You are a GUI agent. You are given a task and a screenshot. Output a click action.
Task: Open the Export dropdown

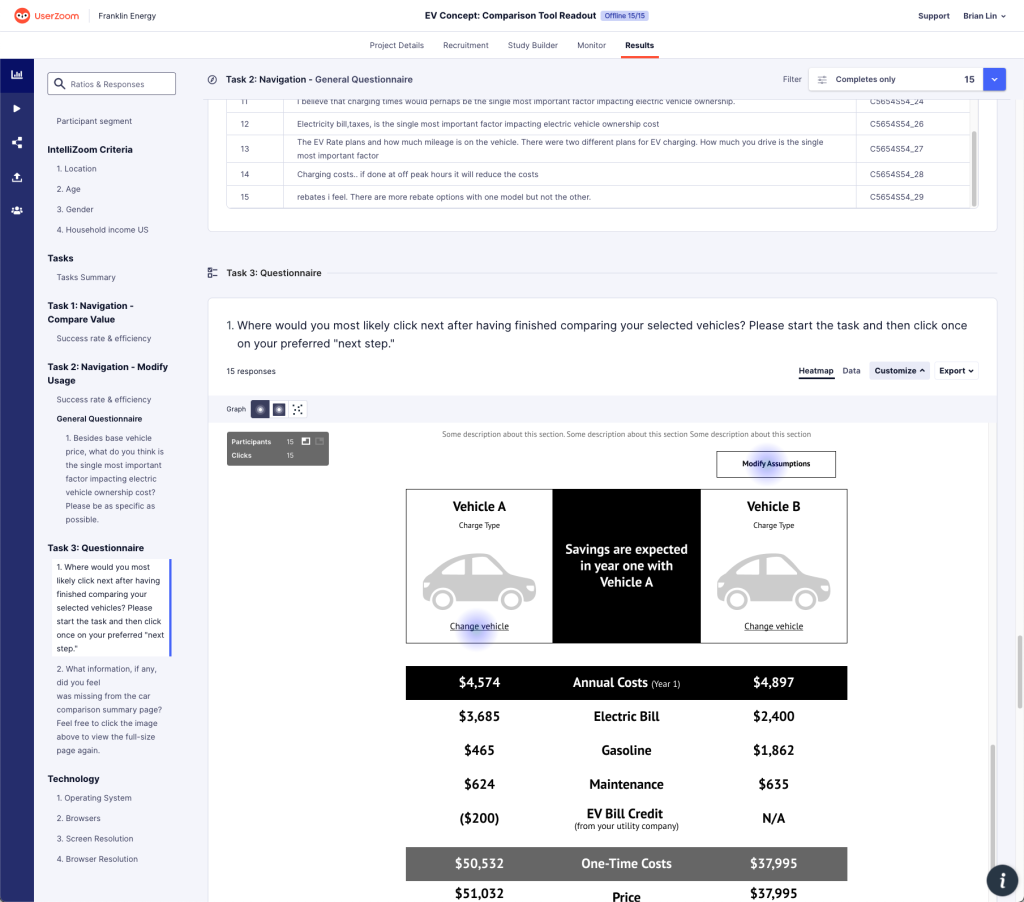(956, 371)
